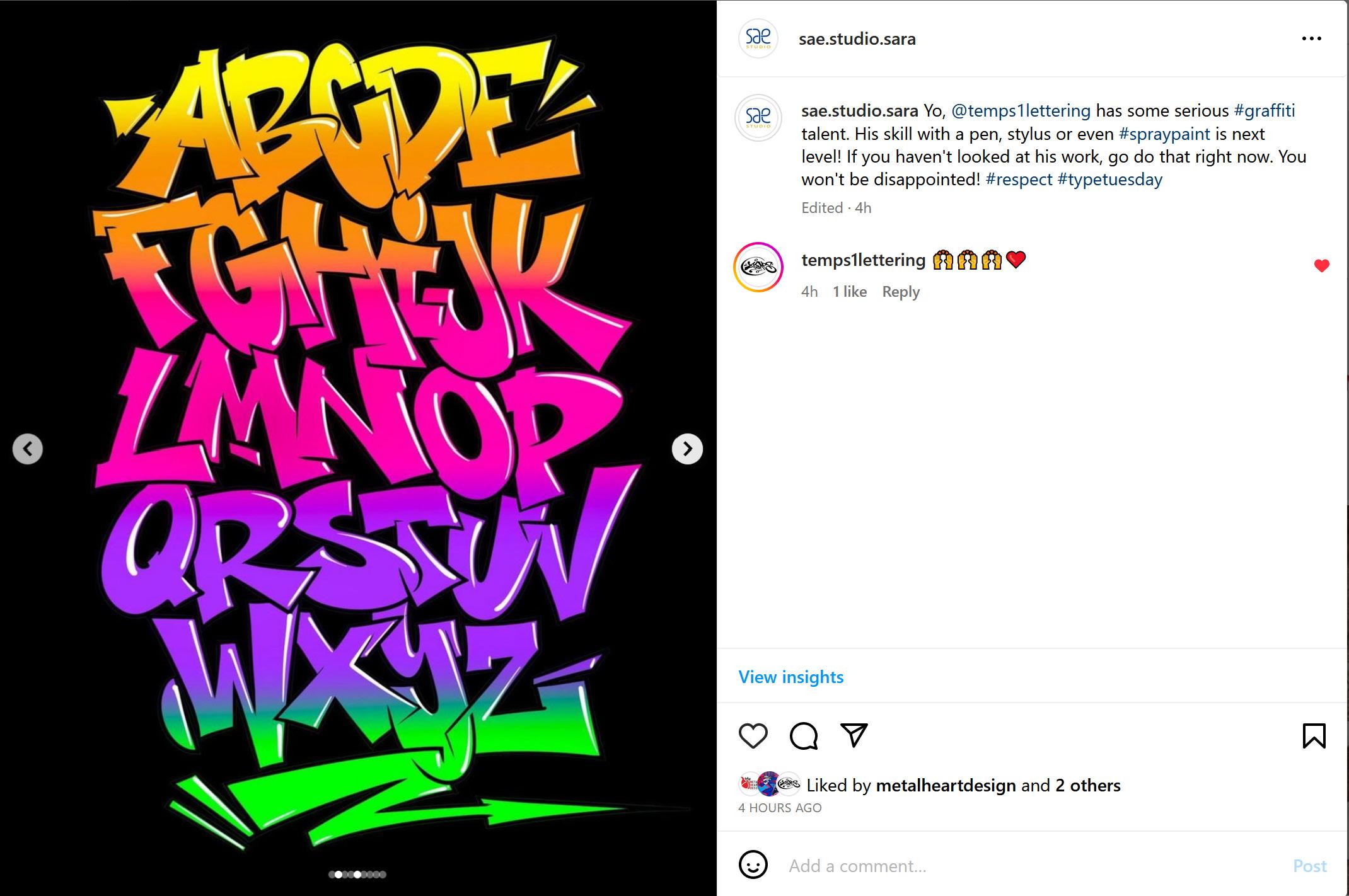
Task: Like the post with heart icon
Action: pos(753,735)
